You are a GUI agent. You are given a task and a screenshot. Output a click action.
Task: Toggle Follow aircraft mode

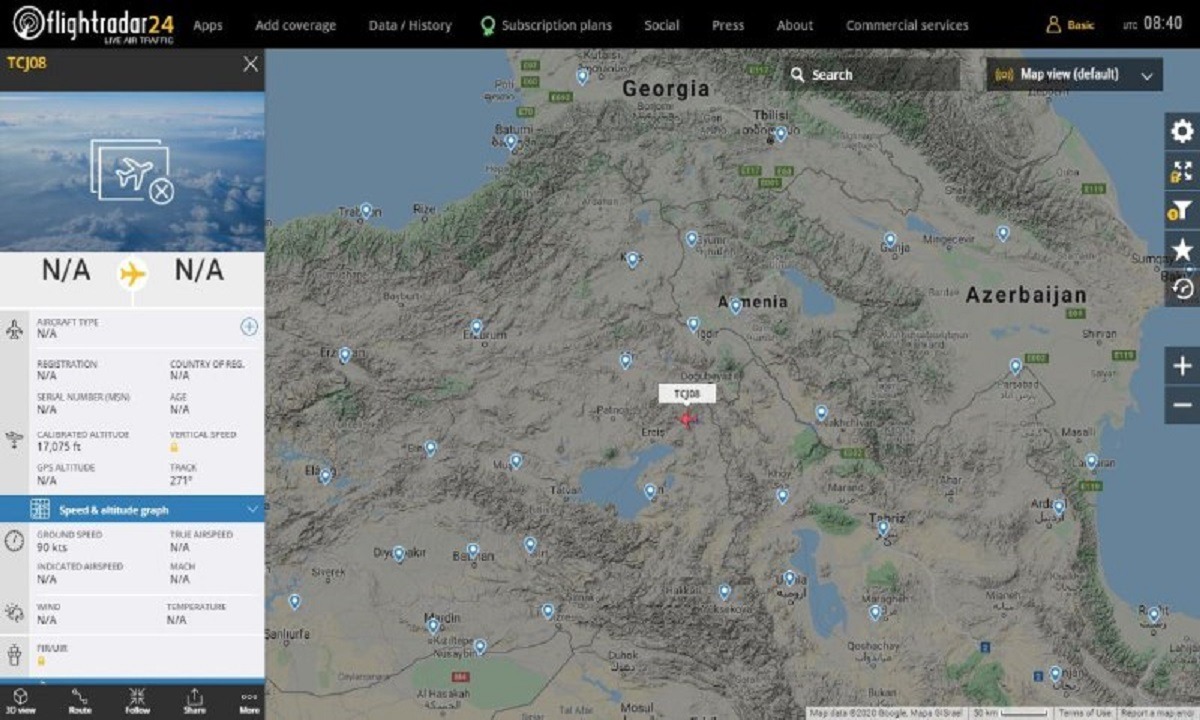(x=137, y=700)
